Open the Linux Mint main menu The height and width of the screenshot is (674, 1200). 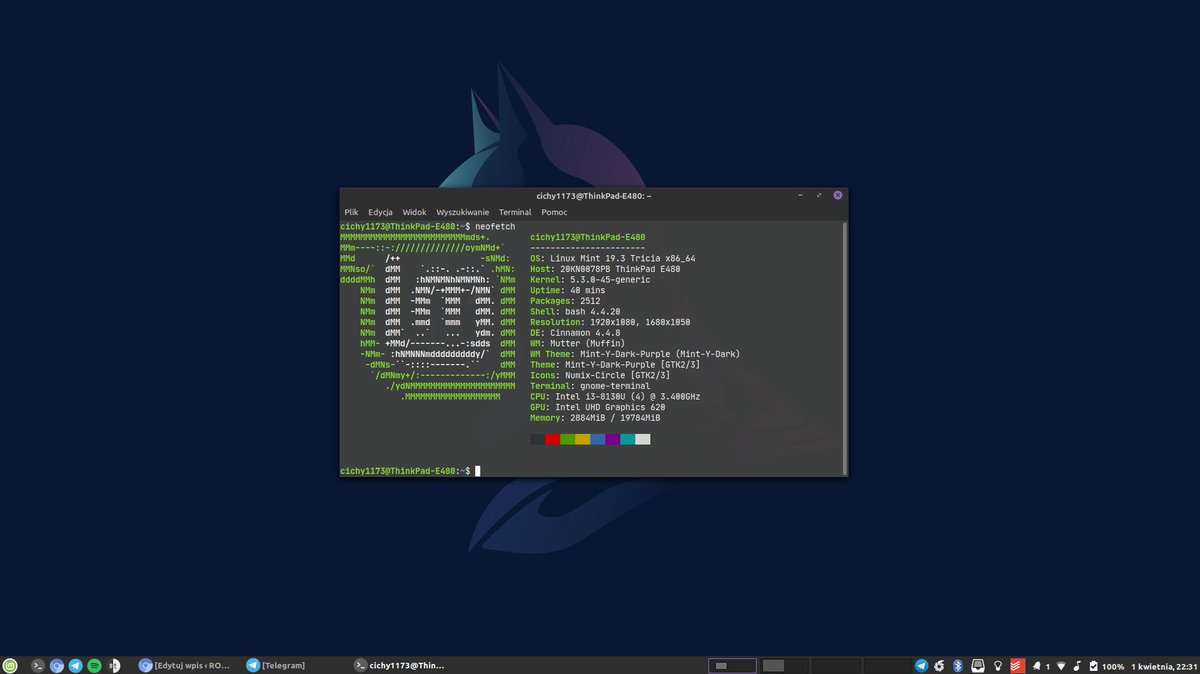pos(11,664)
